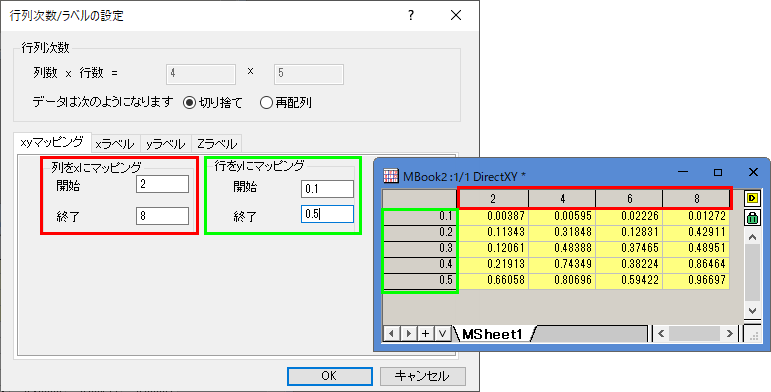This screenshot has width=771, height=392.
Task: Click the yellow arrow icon in MBook2 corner
Action: pyautogui.click(x=752, y=198)
